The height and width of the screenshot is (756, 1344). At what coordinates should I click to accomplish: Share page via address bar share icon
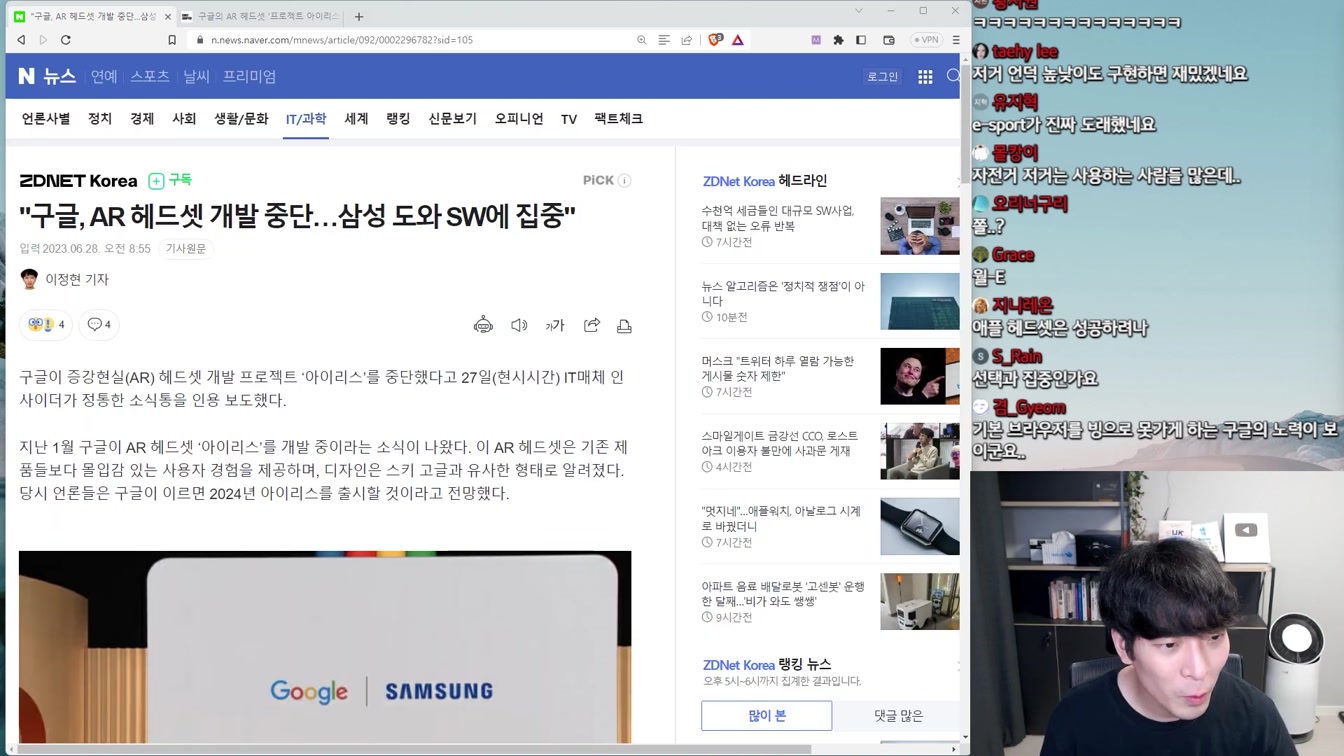click(x=687, y=40)
